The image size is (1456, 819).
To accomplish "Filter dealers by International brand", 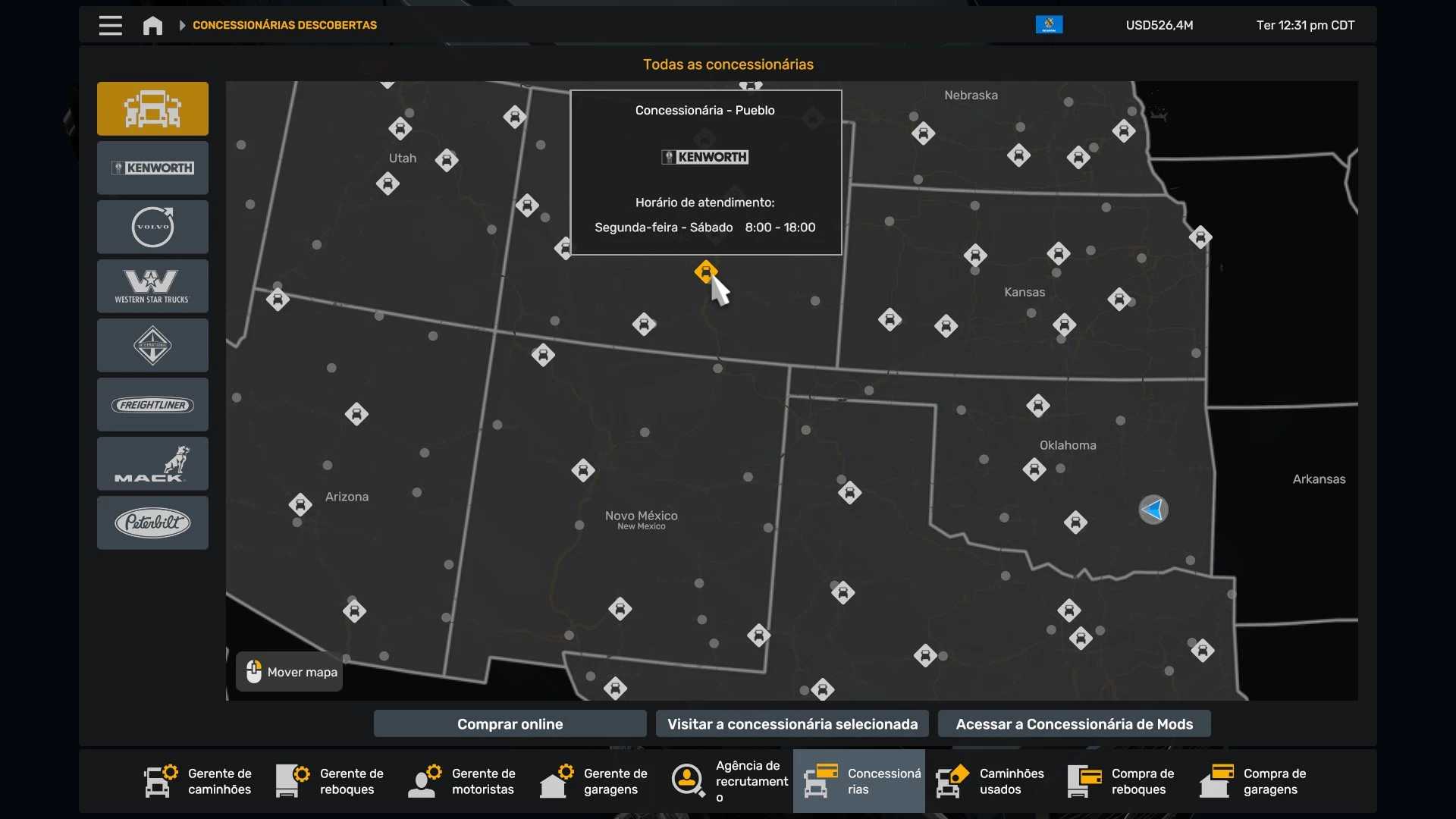I will [152, 345].
